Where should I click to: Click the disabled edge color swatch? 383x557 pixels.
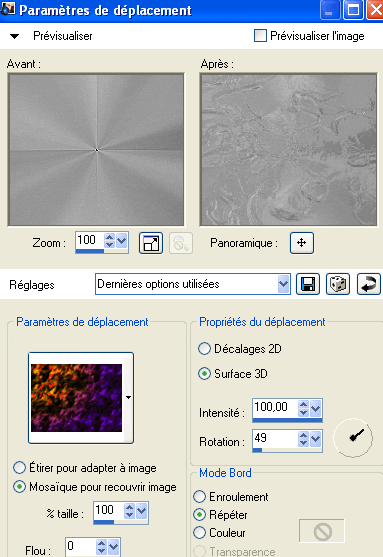pyautogui.click(x=322, y=531)
